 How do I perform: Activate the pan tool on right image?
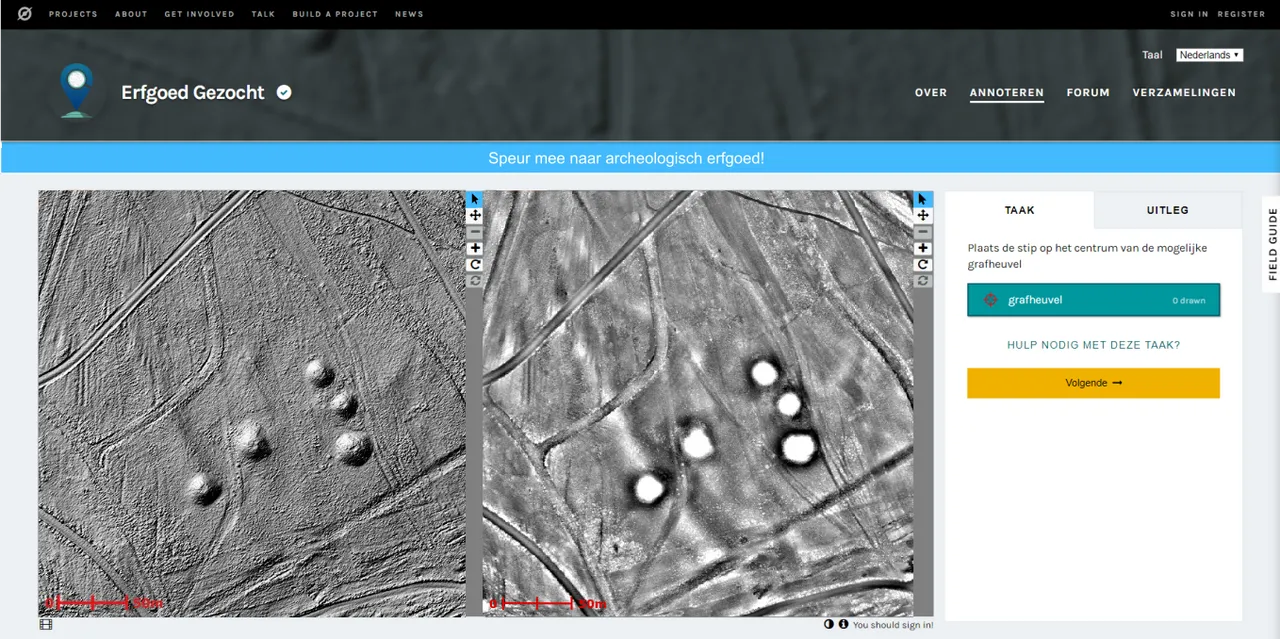coord(923,215)
